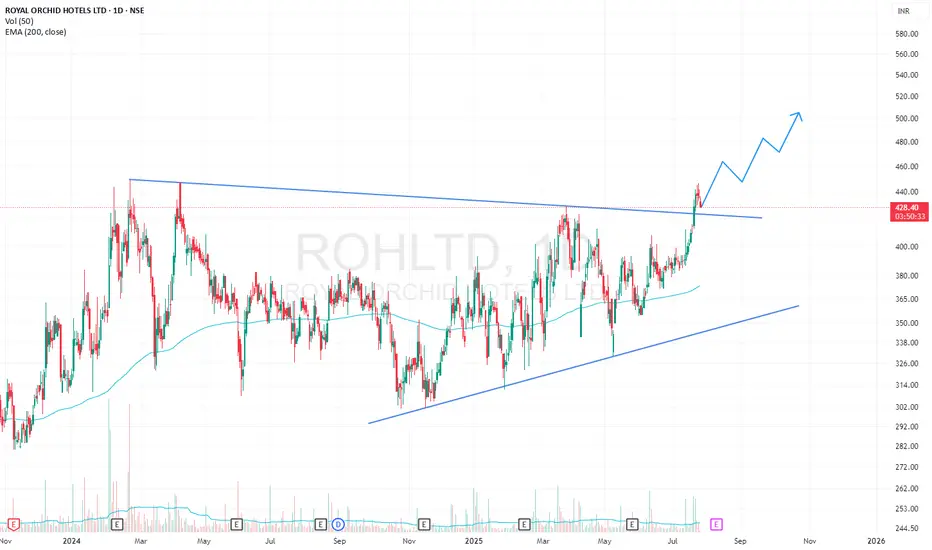This screenshot has width=932, height=550.
Task: Click the red earnings marker near Nov 2023
Action: click(13, 524)
